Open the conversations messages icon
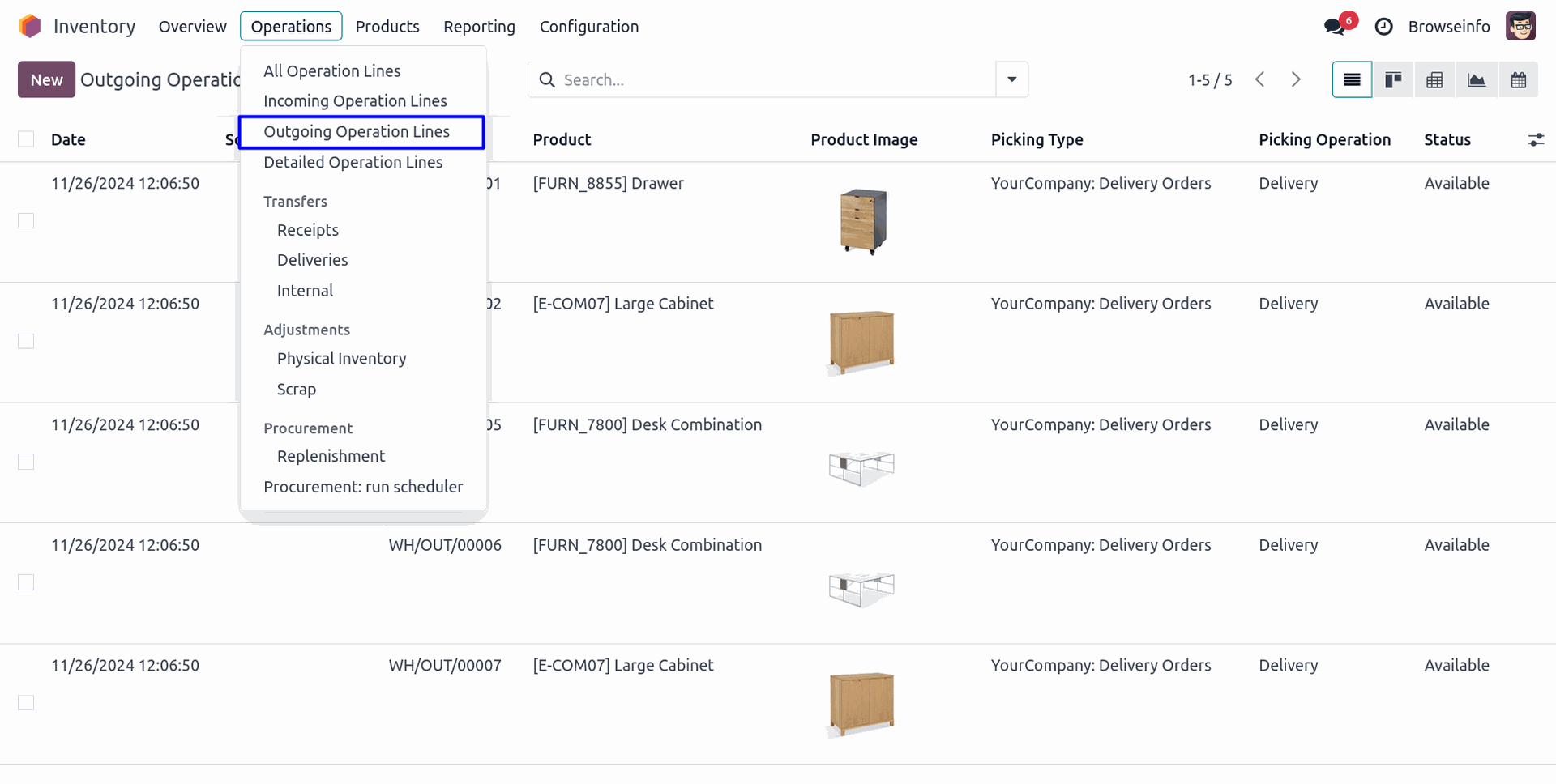 click(1334, 27)
